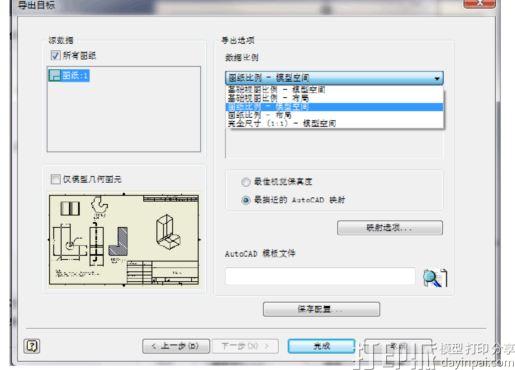Select the 图纸:1 sheet in the source list
The height and width of the screenshot is (370, 515).
coord(69,75)
